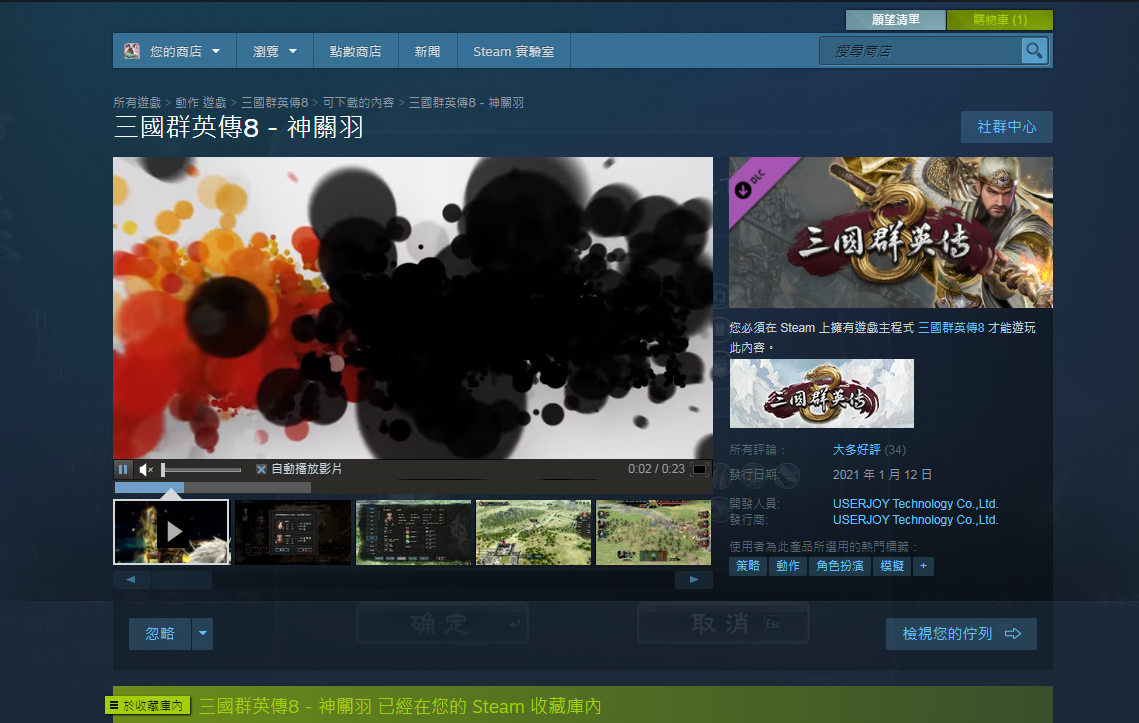This screenshot has height=723, width=1139.
Task: Select the third screenshot thumbnail
Action: [413, 532]
